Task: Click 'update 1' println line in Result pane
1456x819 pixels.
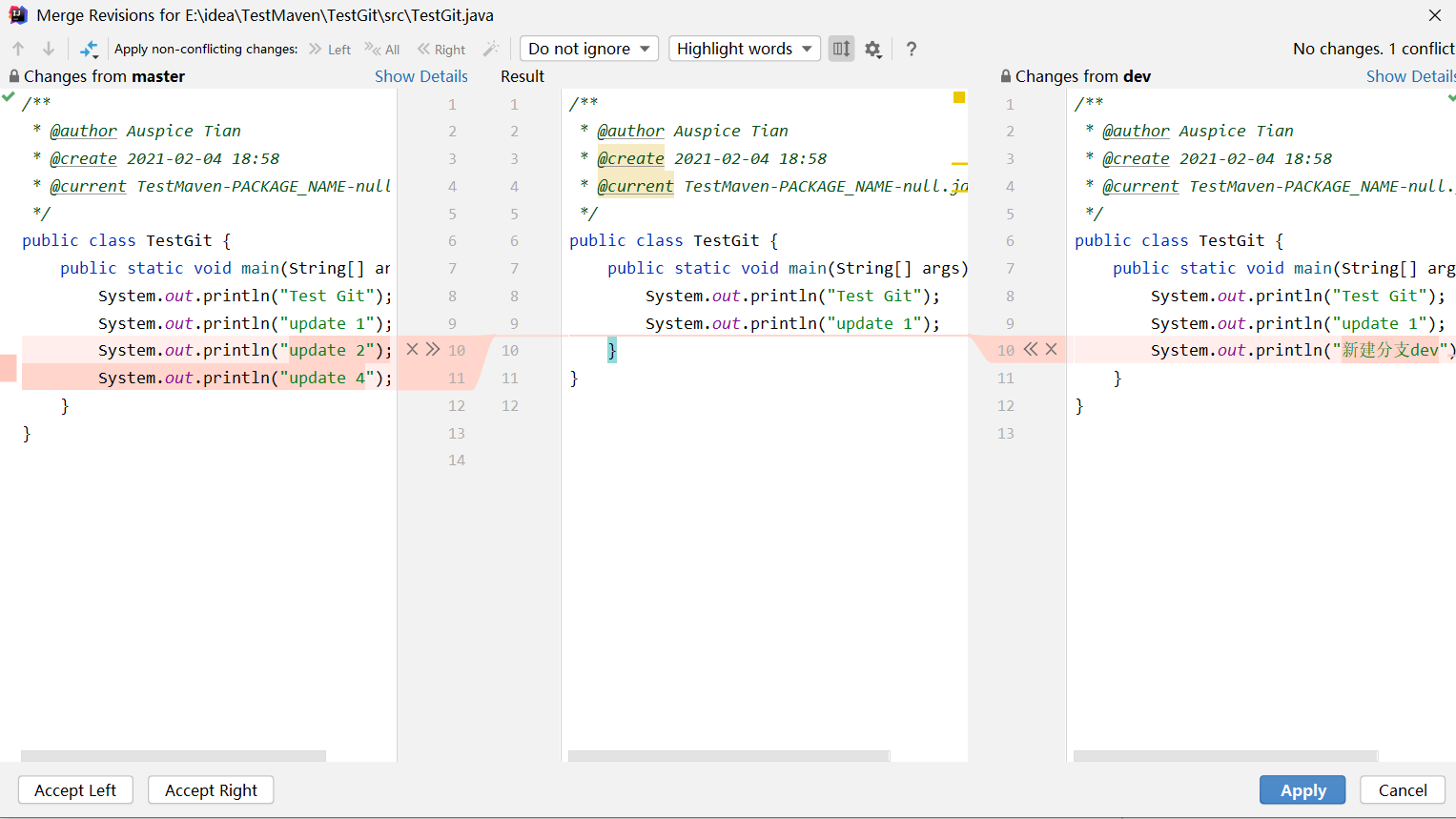Action: pyautogui.click(x=792, y=323)
